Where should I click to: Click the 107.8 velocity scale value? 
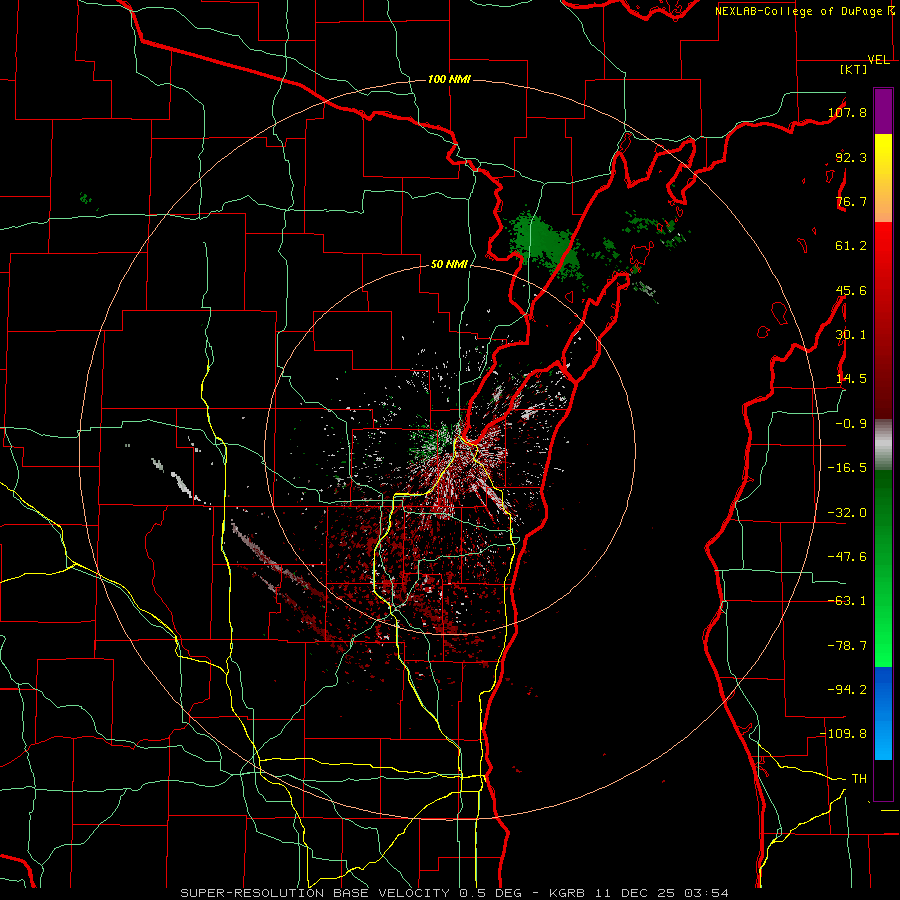click(x=847, y=112)
